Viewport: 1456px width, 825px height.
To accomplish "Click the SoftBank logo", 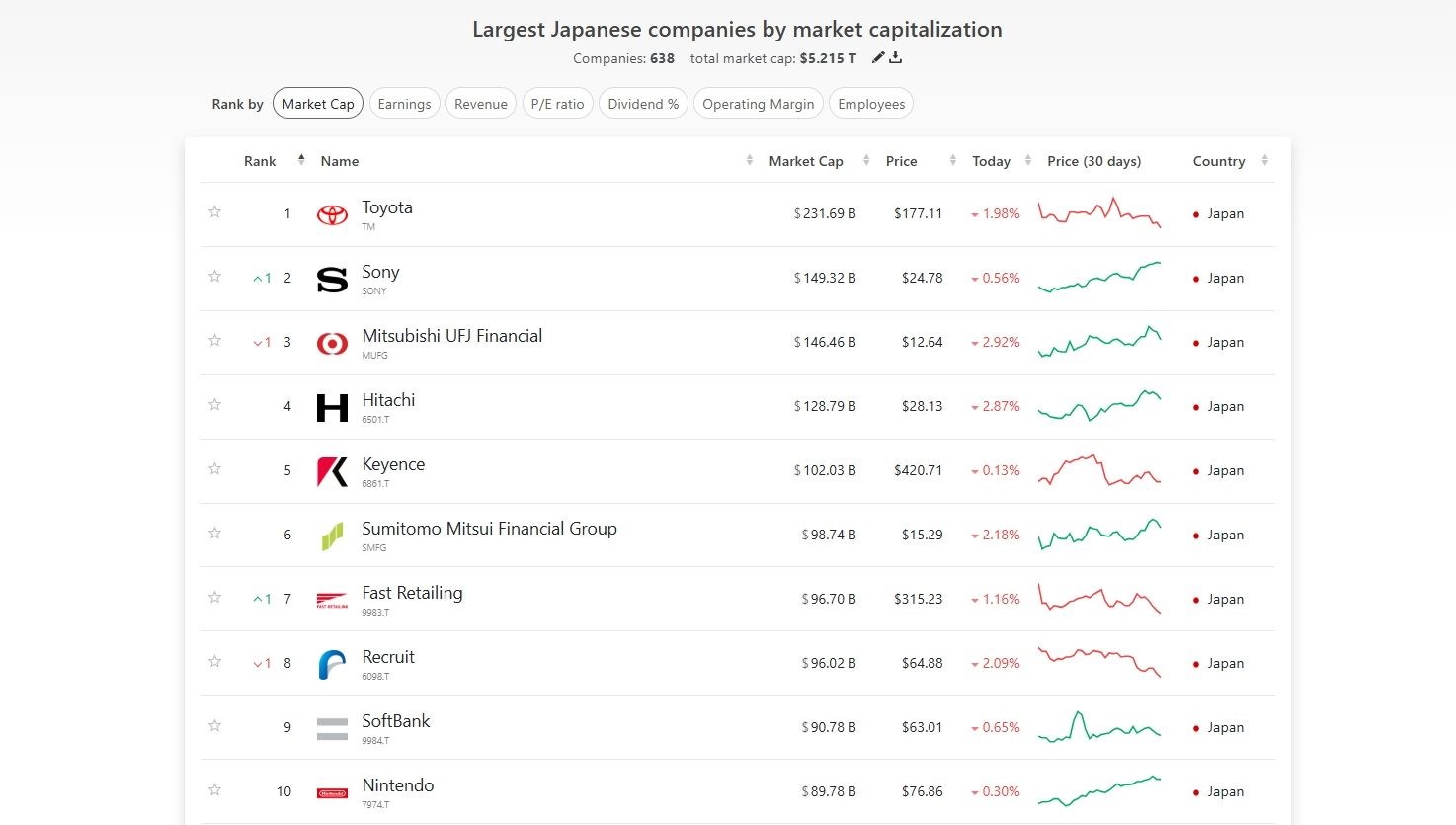I will pos(332,728).
